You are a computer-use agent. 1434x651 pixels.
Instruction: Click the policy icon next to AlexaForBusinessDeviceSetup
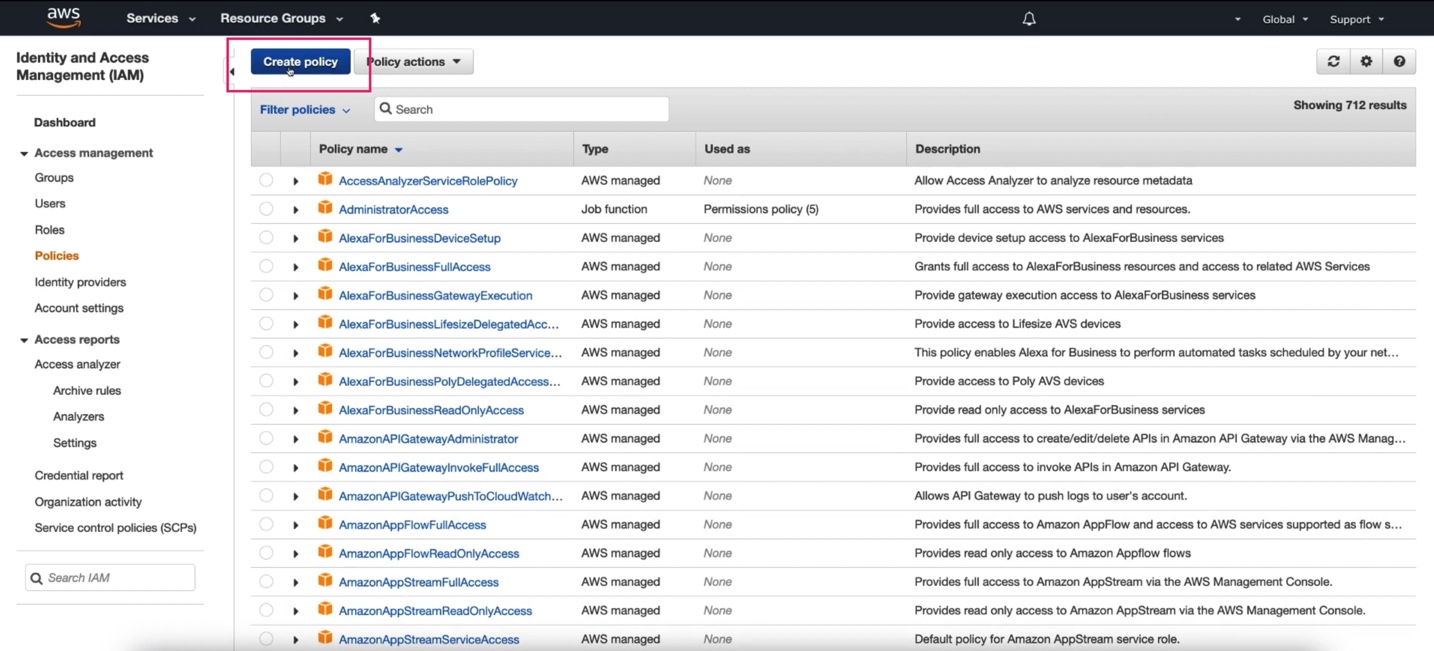coord(325,237)
